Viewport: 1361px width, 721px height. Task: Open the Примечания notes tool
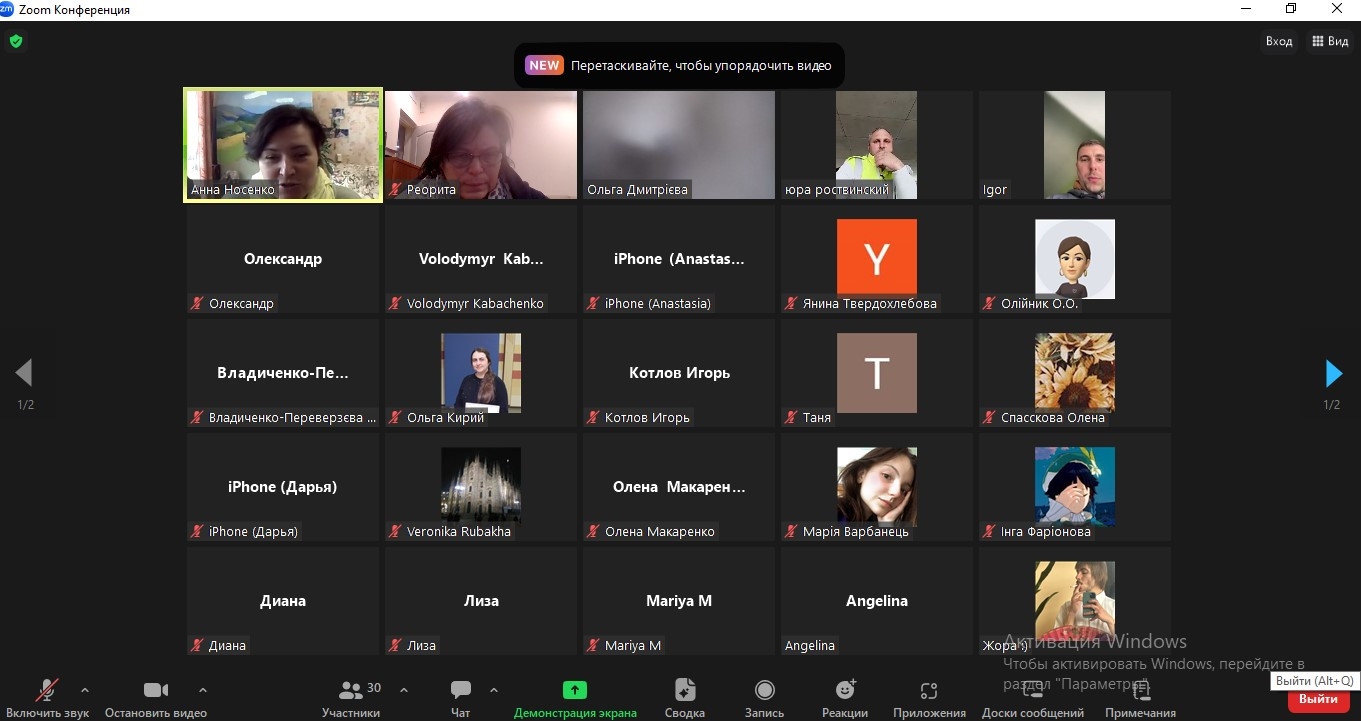click(x=1140, y=697)
